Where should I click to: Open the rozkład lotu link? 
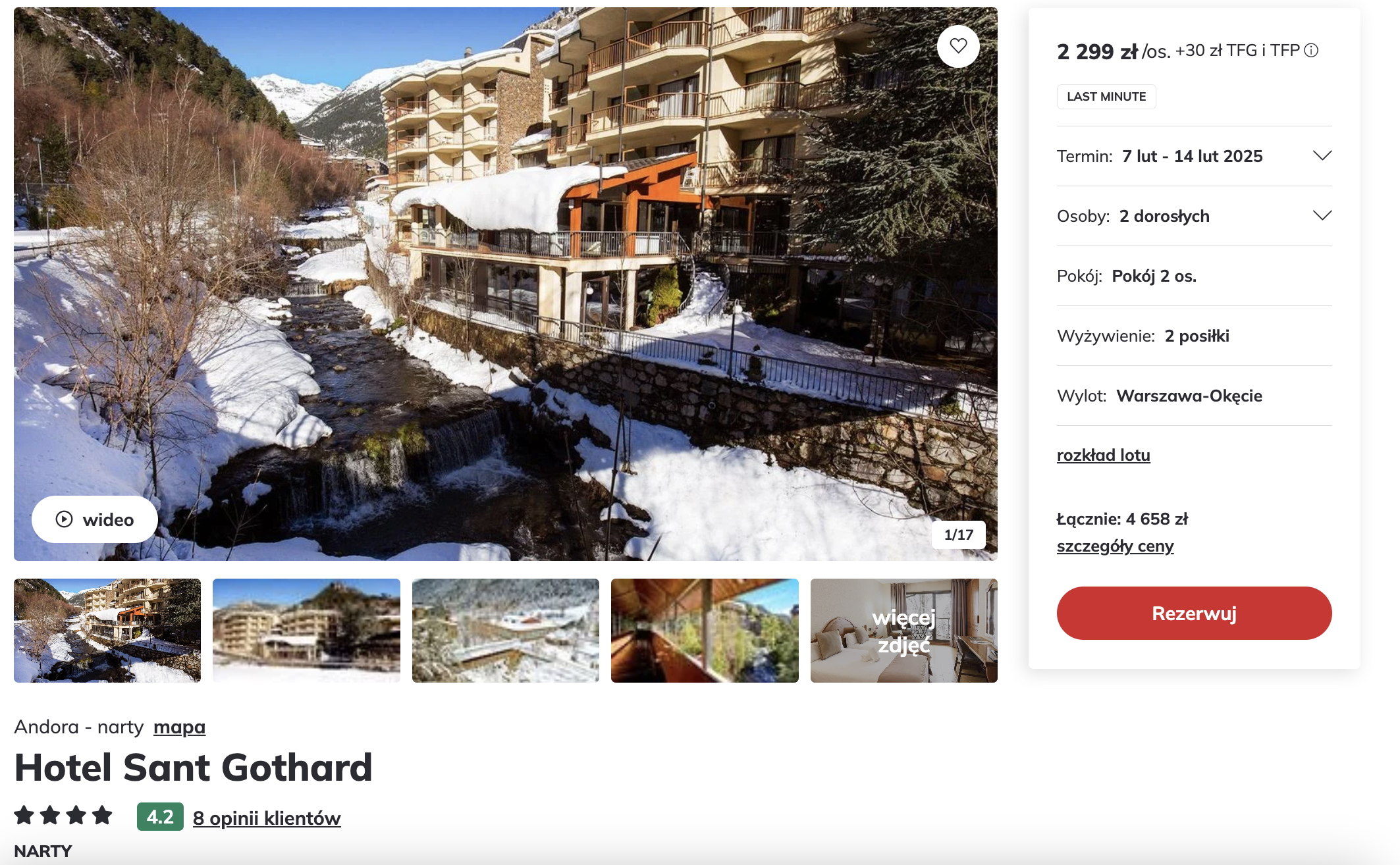tap(1103, 455)
